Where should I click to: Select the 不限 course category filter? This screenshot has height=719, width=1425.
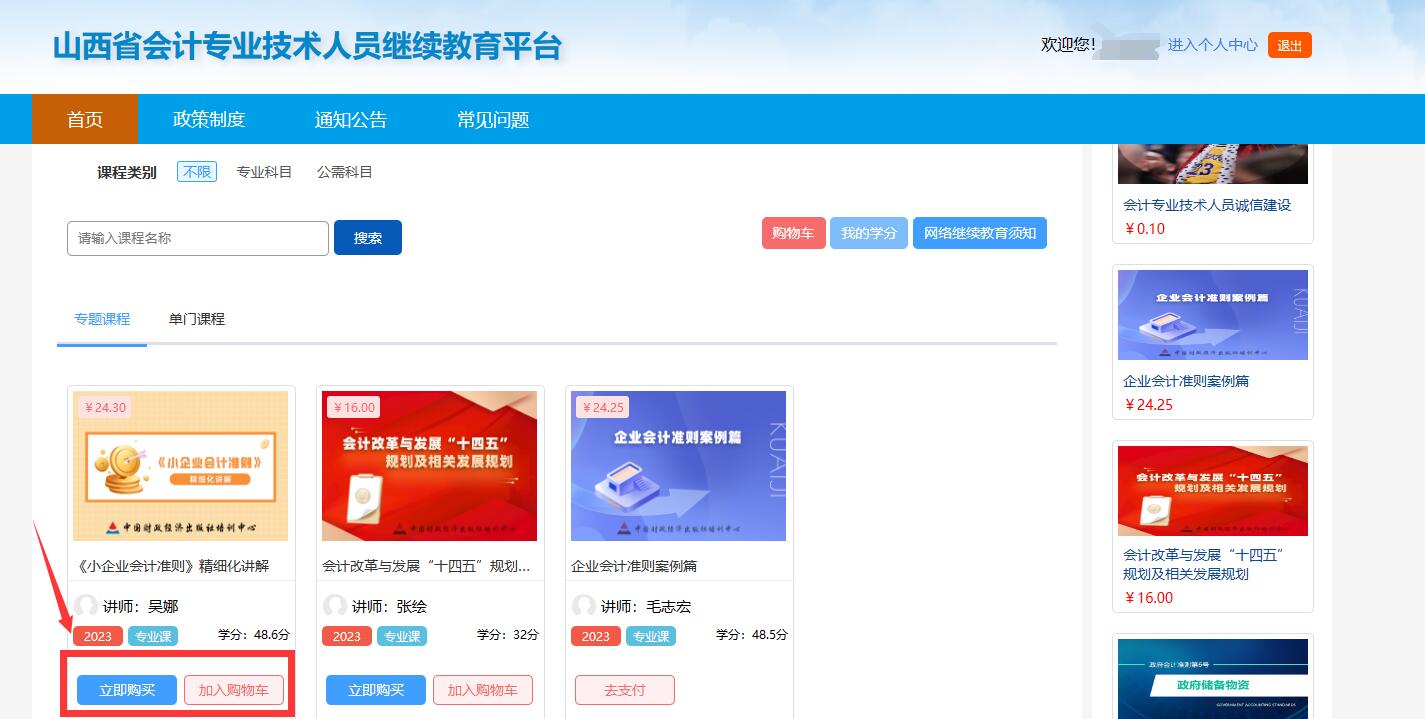(197, 172)
